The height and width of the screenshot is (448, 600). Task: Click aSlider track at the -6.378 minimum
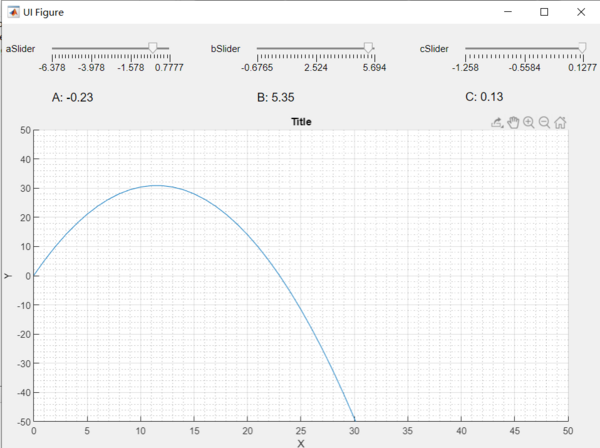(52, 48)
